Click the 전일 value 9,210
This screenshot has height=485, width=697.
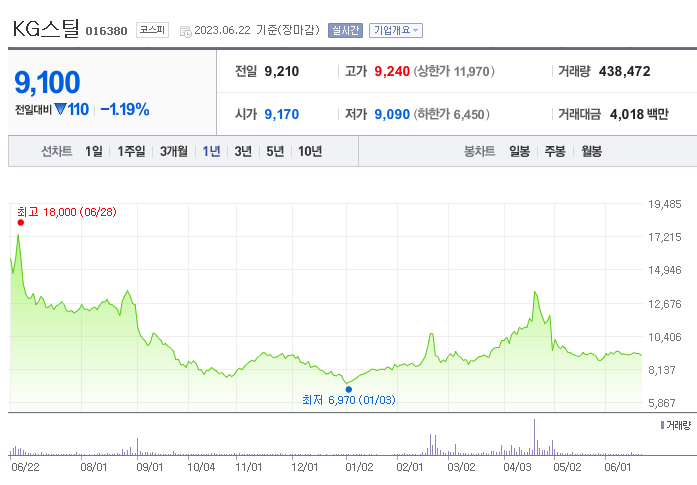click(282, 71)
